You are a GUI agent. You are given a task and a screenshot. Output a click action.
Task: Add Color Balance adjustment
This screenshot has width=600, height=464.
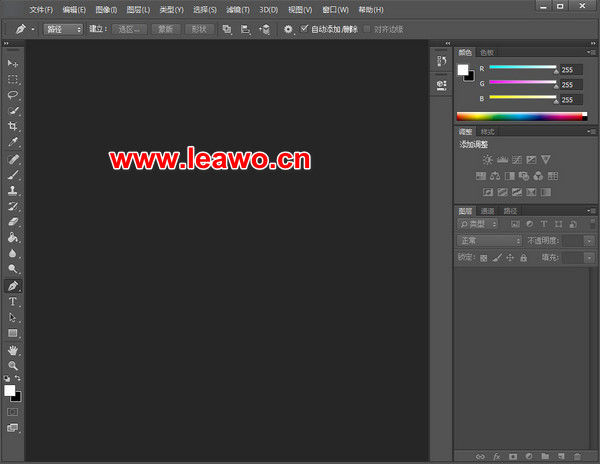495,176
